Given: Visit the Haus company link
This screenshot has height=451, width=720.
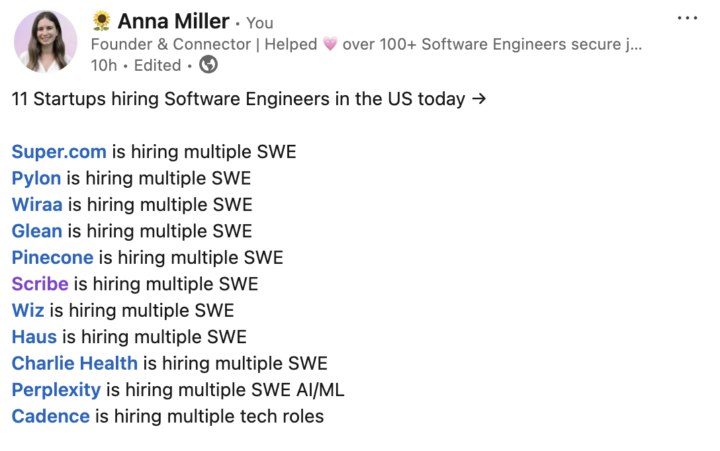Looking at the screenshot, I should tap(34, 337).
